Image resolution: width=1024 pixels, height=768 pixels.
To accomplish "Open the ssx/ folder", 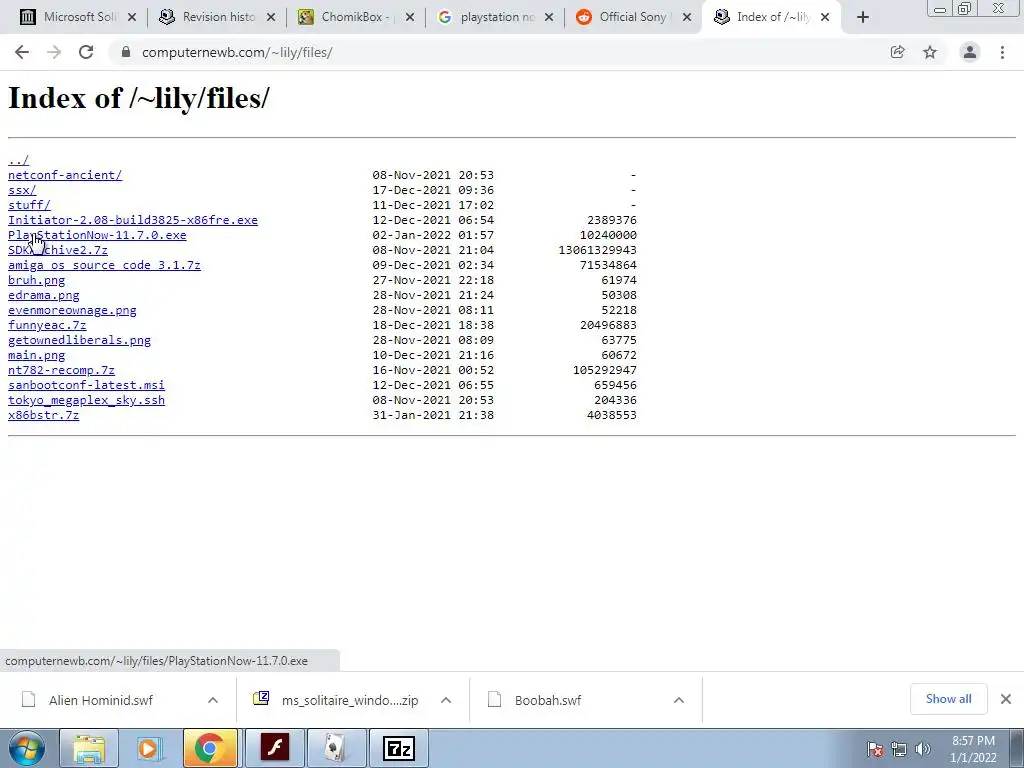I will [22, 190].
